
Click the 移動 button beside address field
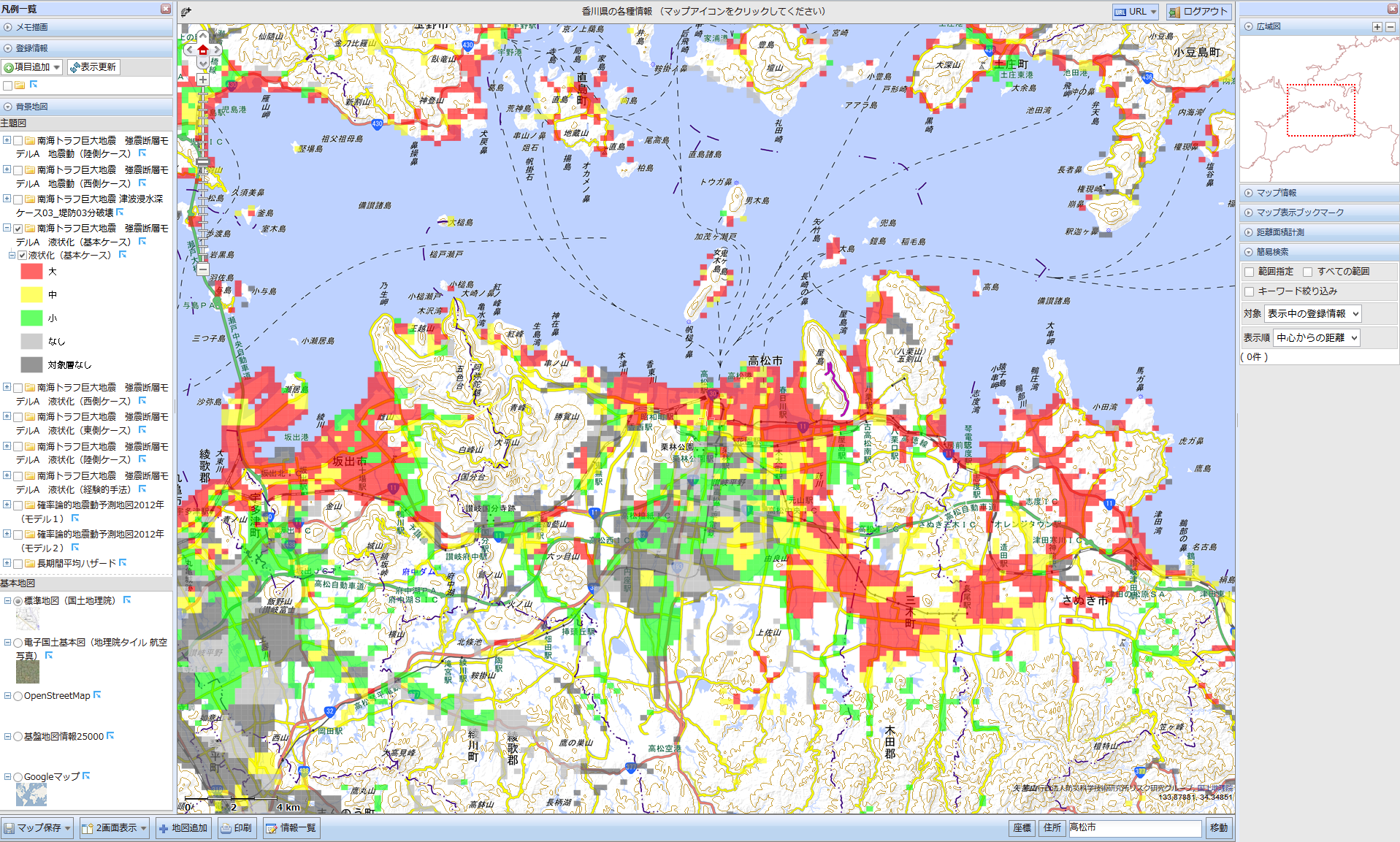click(x=1218, y=828)
